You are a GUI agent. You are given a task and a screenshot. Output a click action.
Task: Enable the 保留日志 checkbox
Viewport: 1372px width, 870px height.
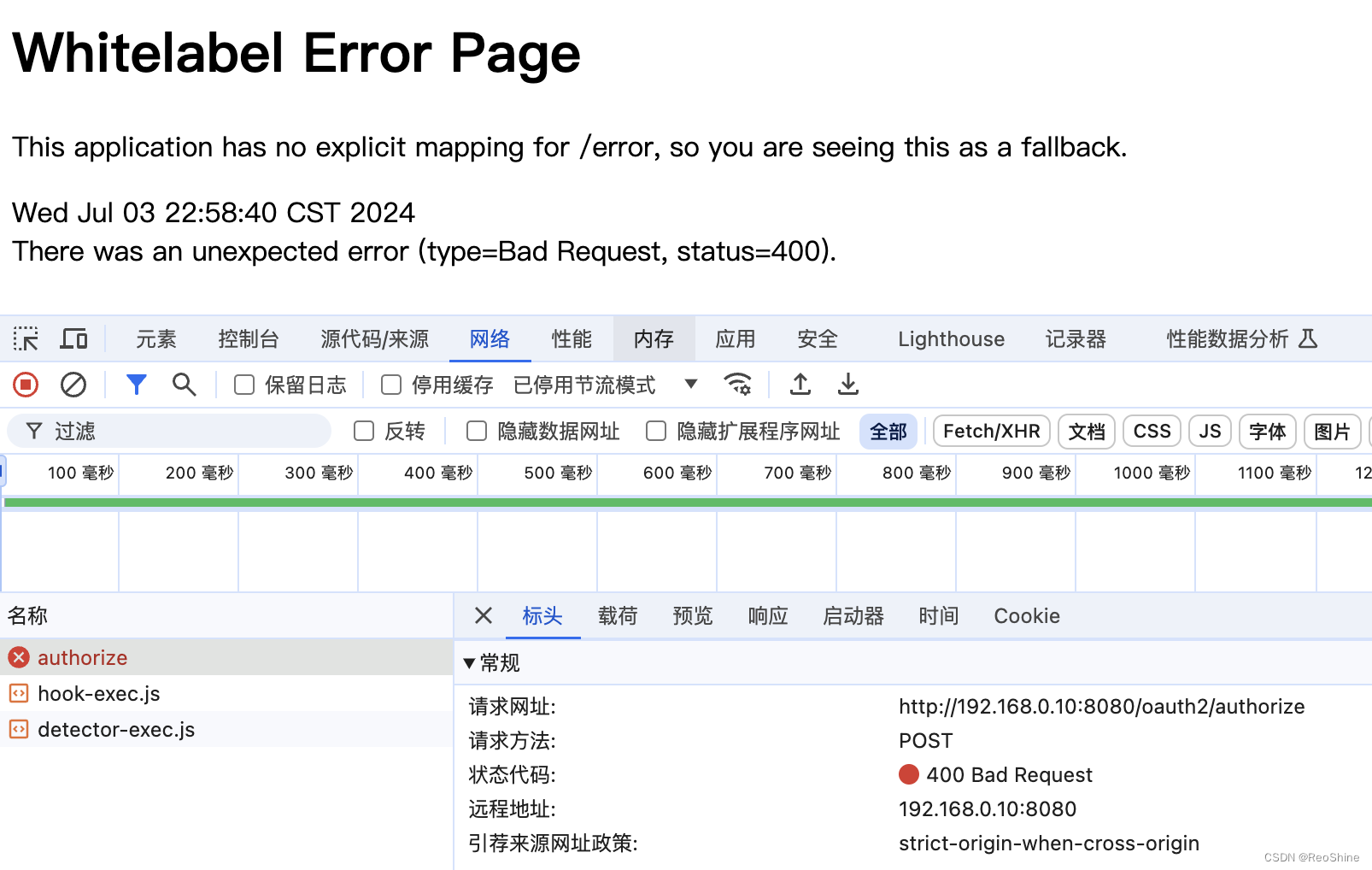pyautogui.click(x=244, y=385)
